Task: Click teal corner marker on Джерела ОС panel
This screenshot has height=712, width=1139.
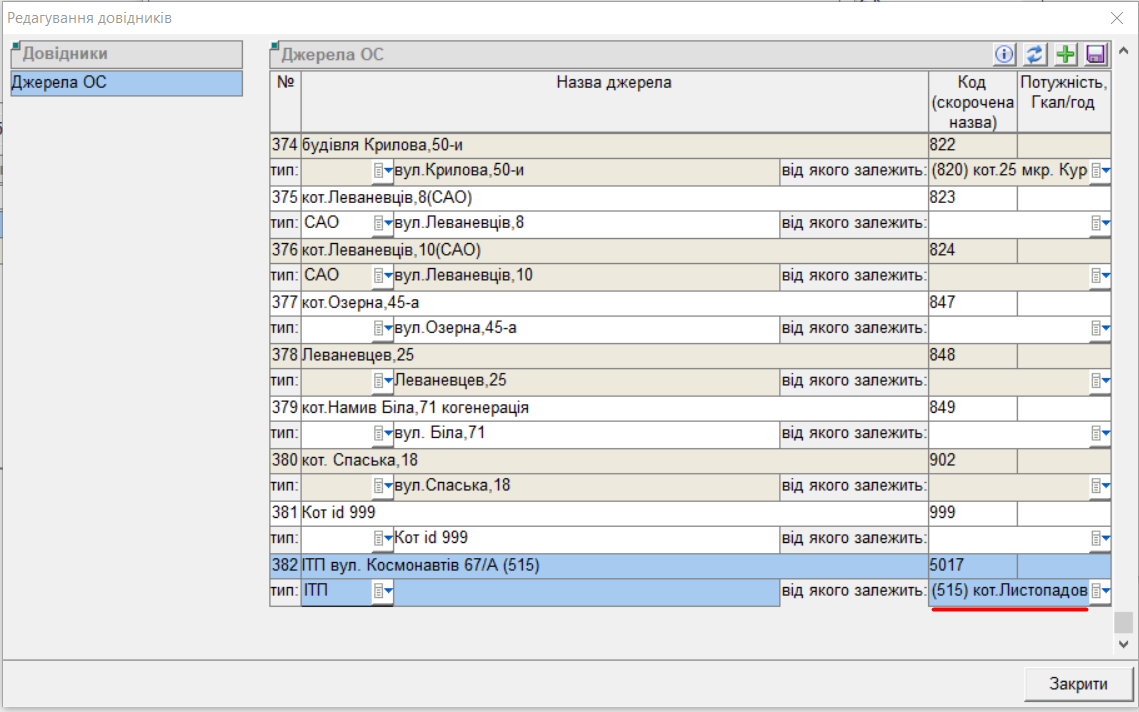Action: [x=275, y=46]
